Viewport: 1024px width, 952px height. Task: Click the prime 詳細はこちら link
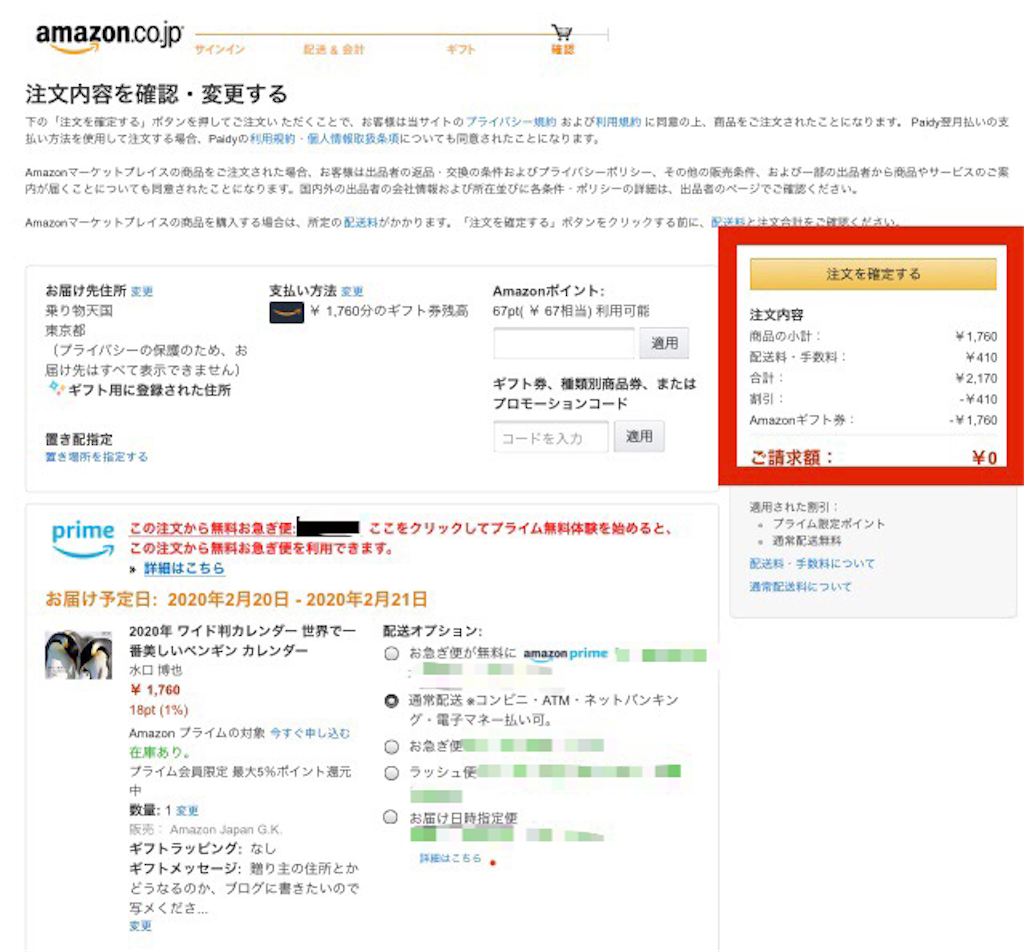pyautogui.click(x=184, y=568)
